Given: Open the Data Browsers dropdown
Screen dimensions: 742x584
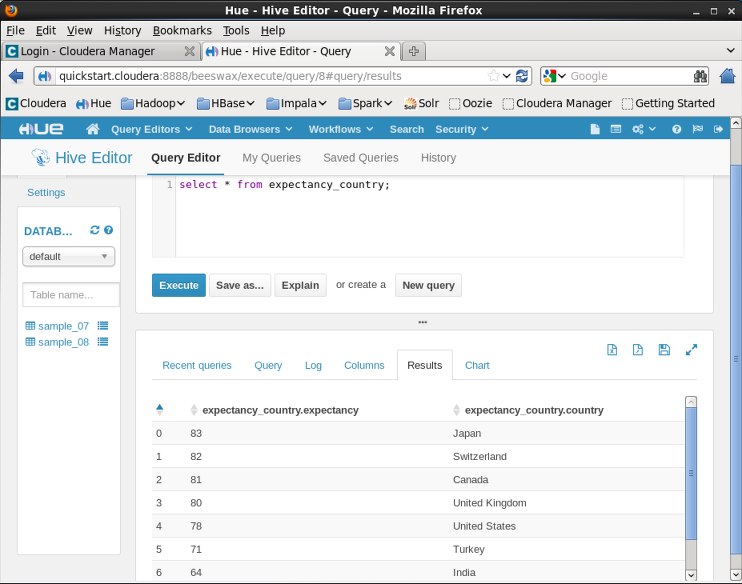Looking at the screenshot, I should pos(251,129).
